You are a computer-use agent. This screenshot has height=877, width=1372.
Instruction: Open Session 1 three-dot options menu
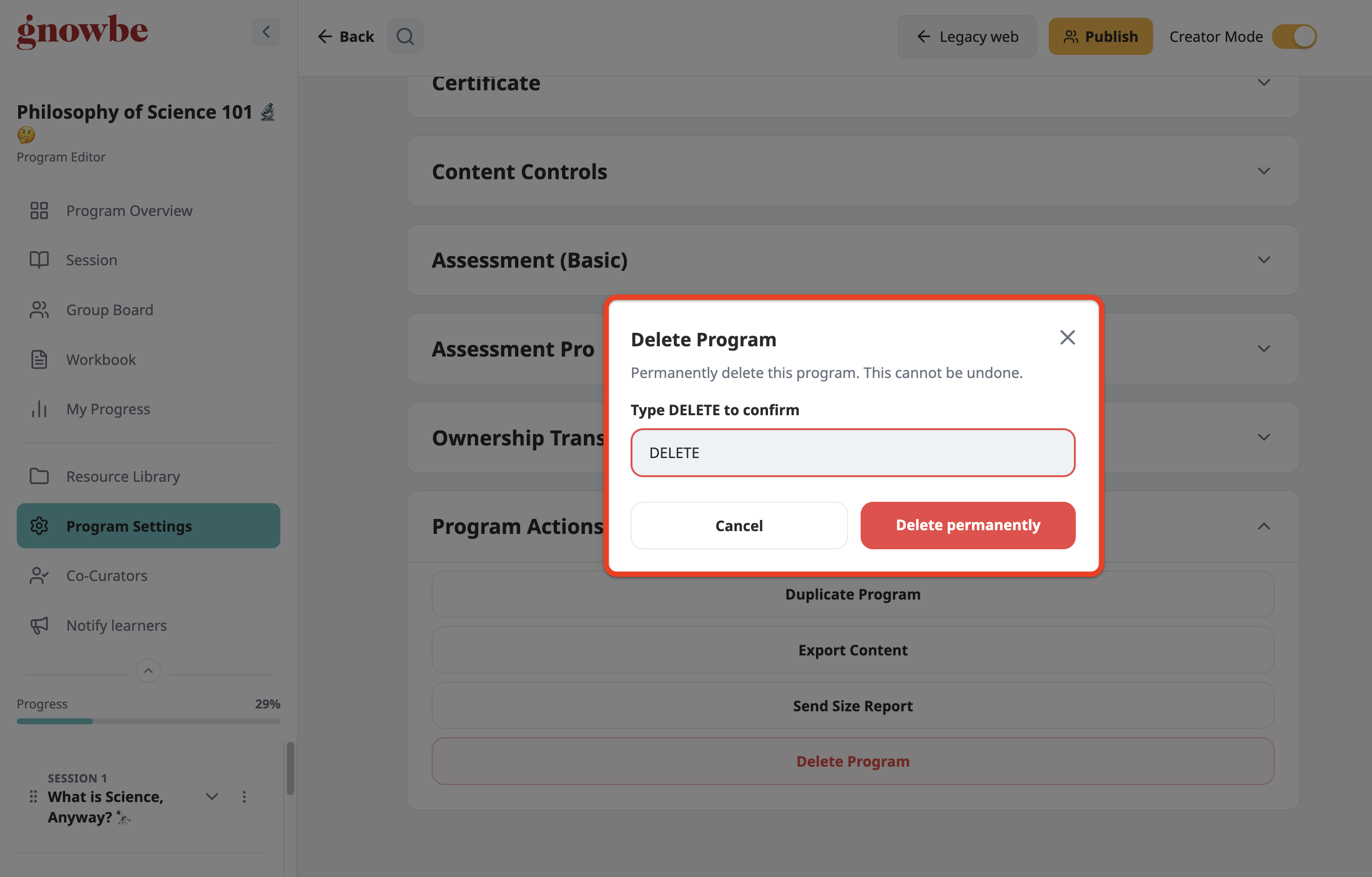244,797
